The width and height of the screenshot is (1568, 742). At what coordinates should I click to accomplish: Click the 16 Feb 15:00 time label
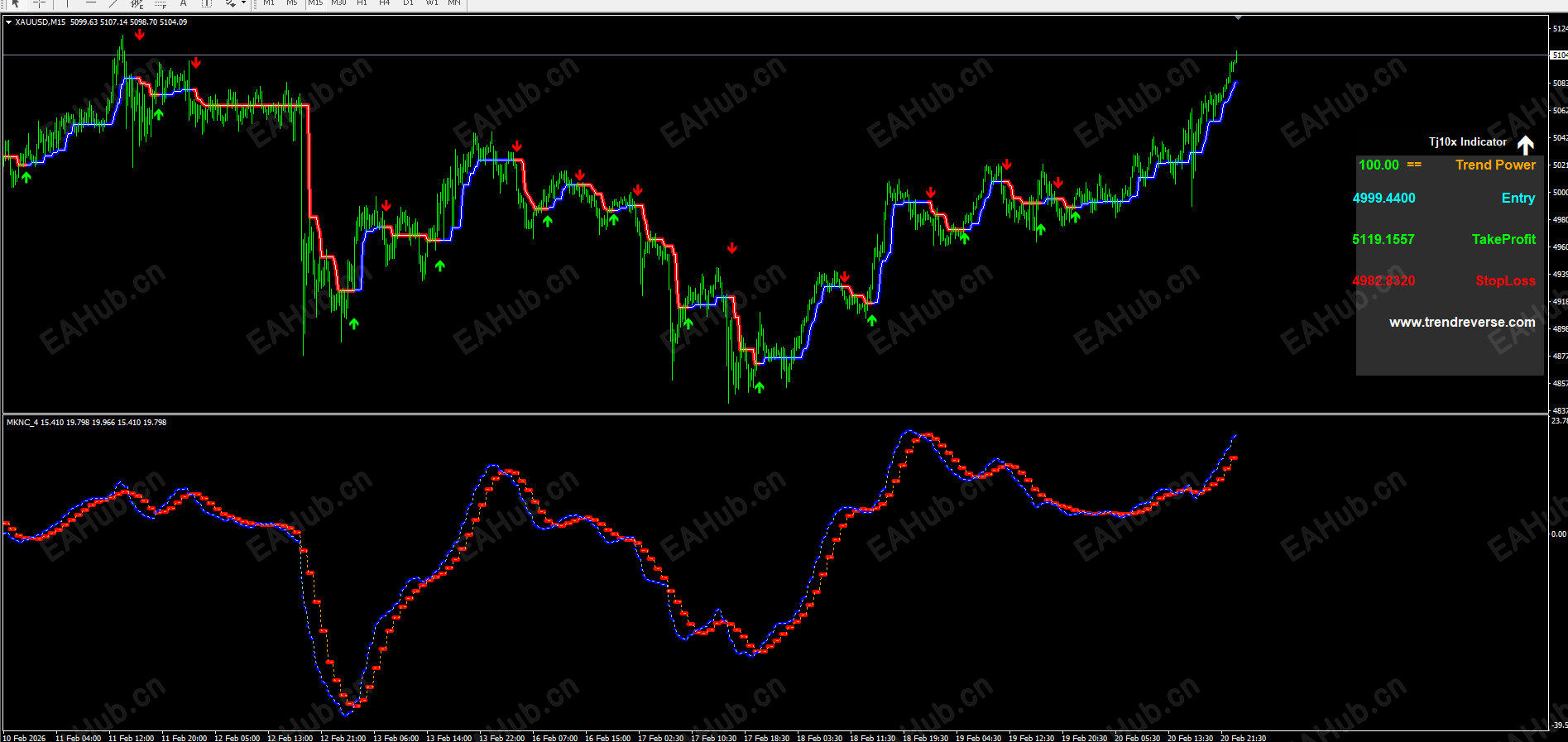[x=607, y=738]
